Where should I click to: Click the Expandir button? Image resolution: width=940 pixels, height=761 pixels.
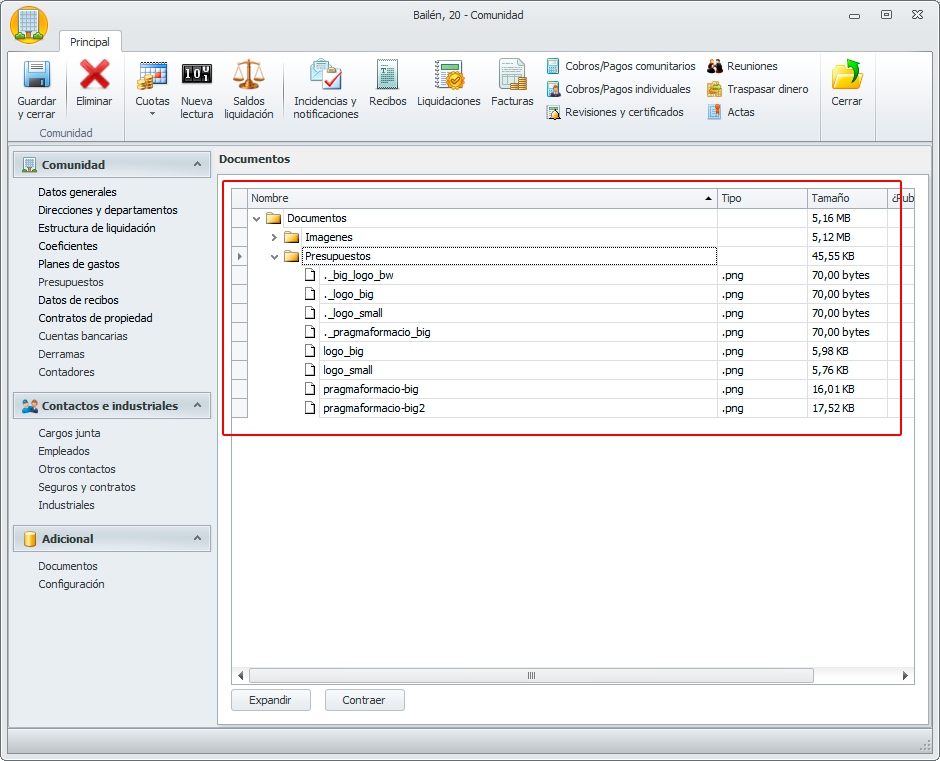pyautogui.click(x=271, y=700)
